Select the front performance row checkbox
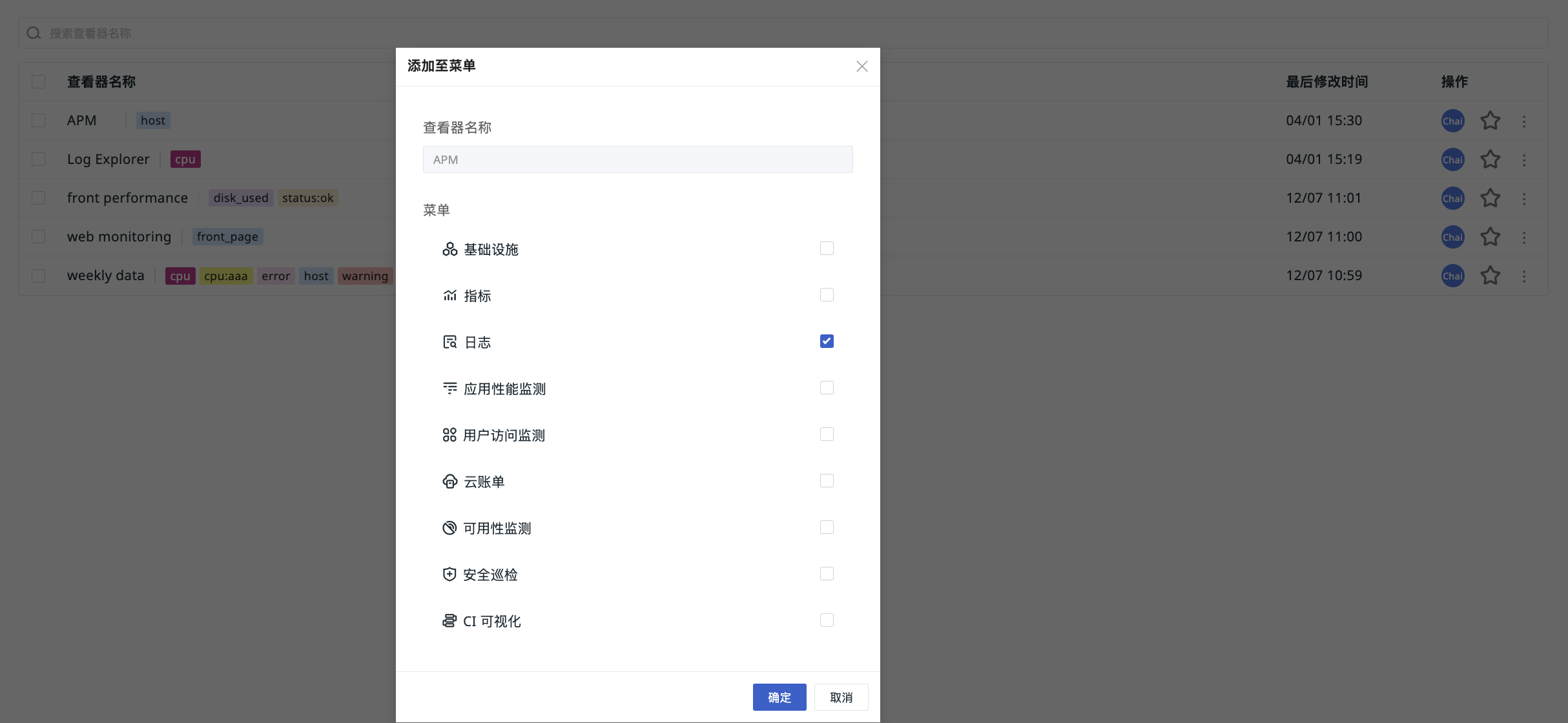1568x723 pixels. click(x=39, y=198)
